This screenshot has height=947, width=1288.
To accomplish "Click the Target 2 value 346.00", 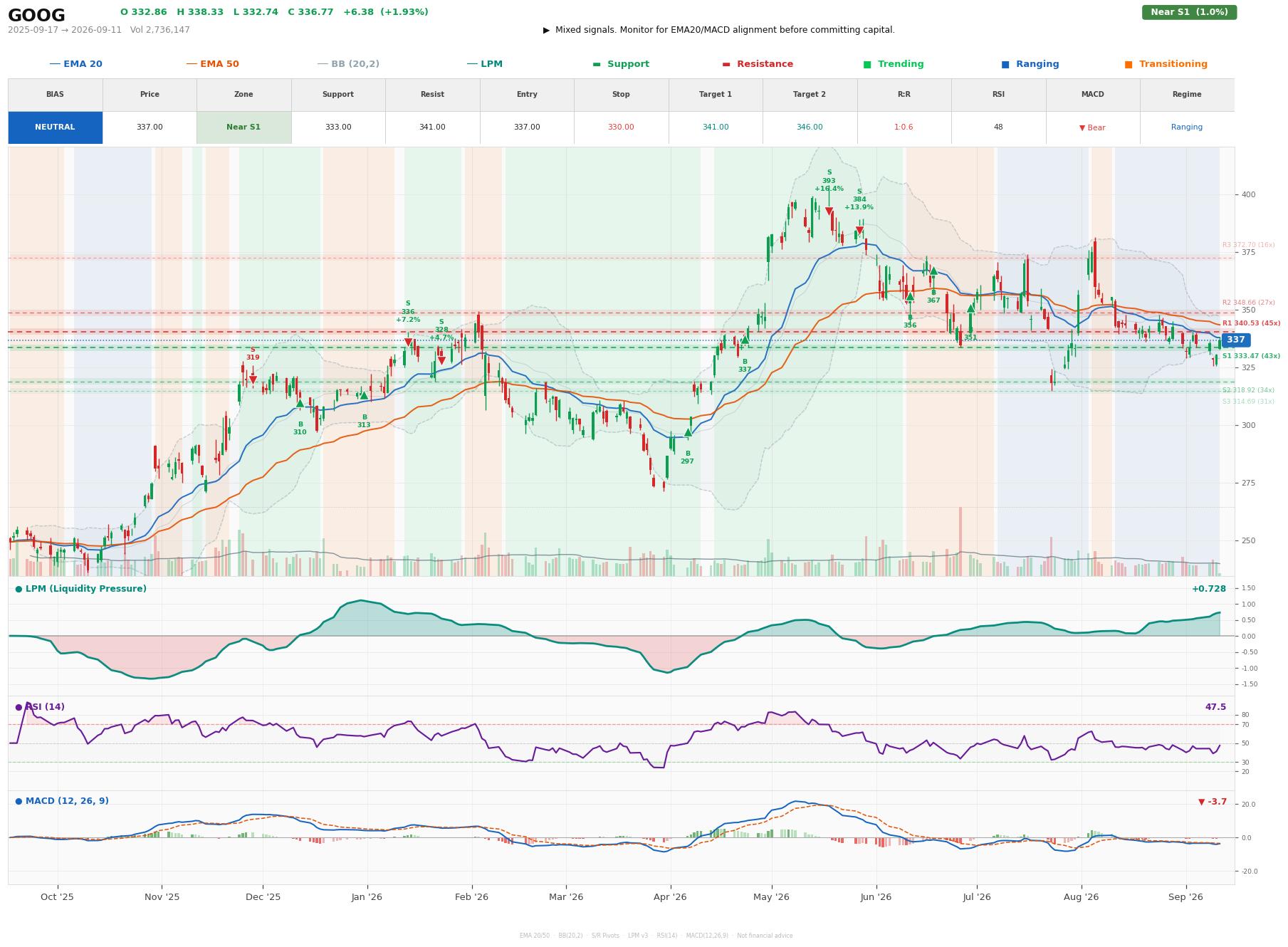I will pos(810,127).
